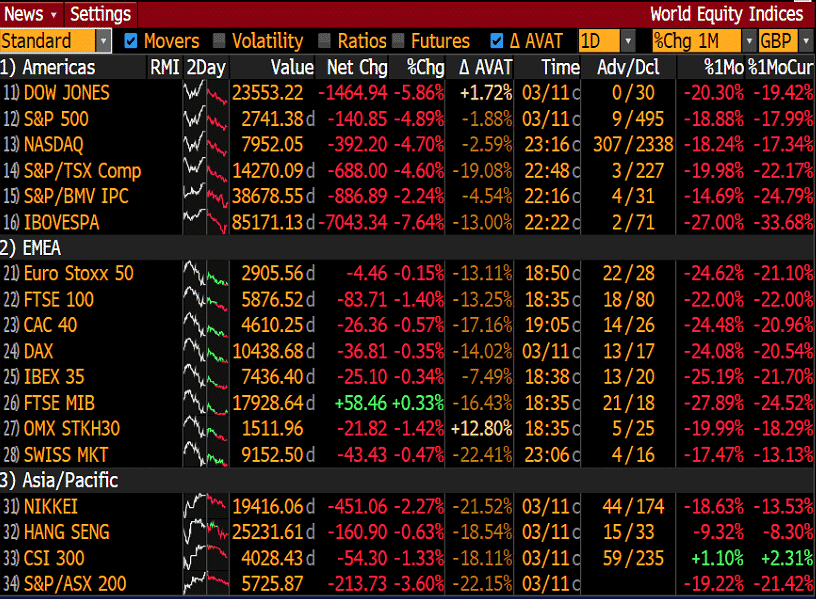The image size is (816, 599).
Task: Click the IBOVESPA net change -7043.34
Action: [x=353, y=222]
